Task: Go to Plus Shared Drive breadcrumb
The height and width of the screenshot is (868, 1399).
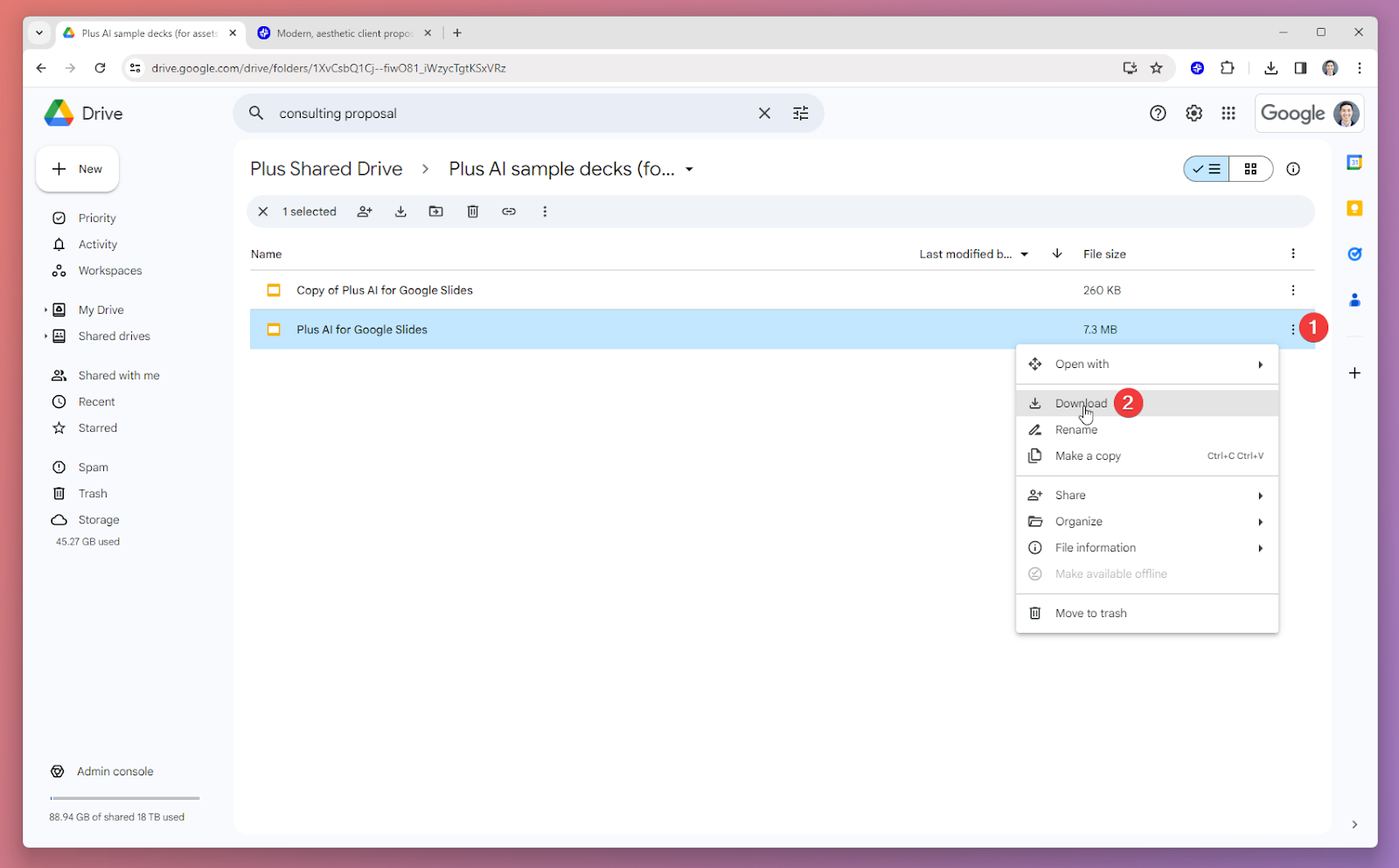Action: click(x=326, y=169)
